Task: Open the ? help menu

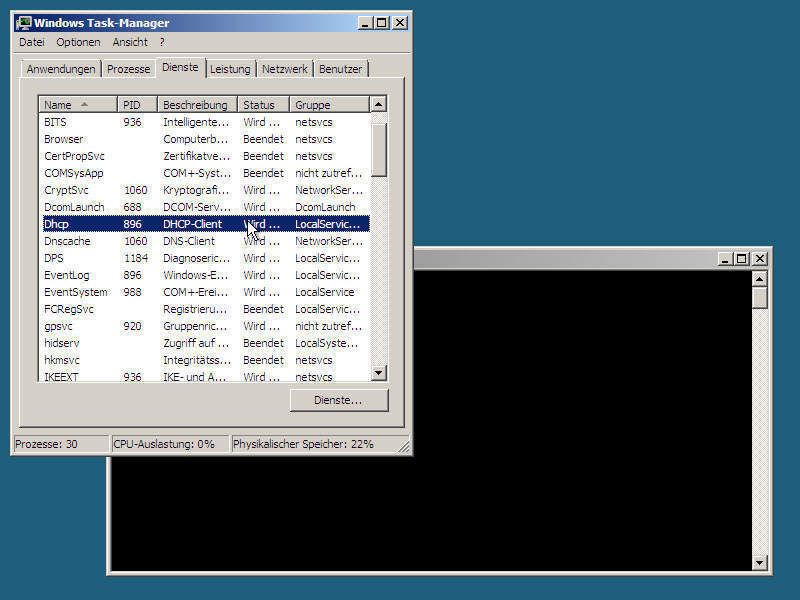Action: tap(162, 42)
